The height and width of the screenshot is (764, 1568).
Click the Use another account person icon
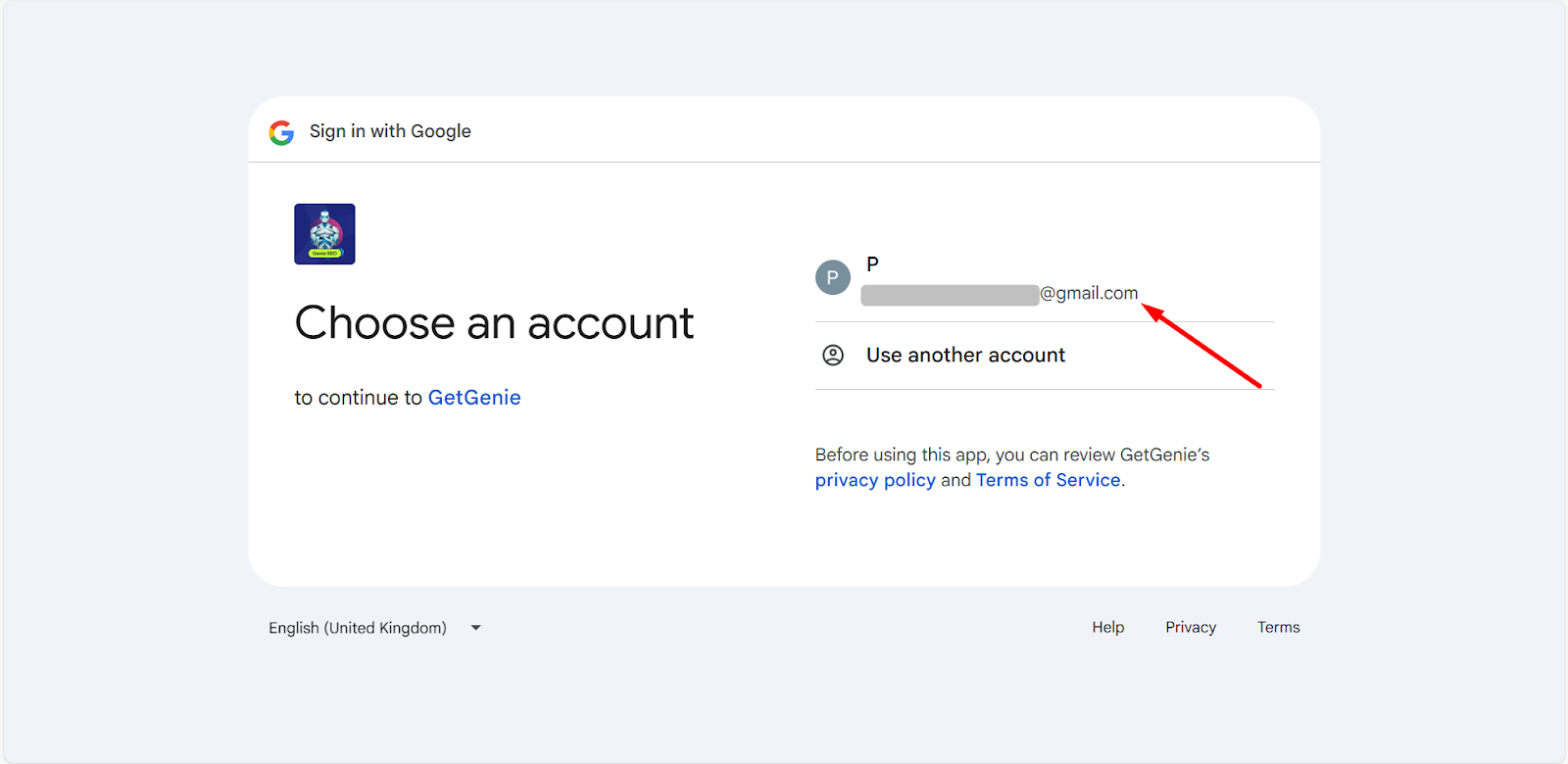pyautogui.click(x=833, y=356)
